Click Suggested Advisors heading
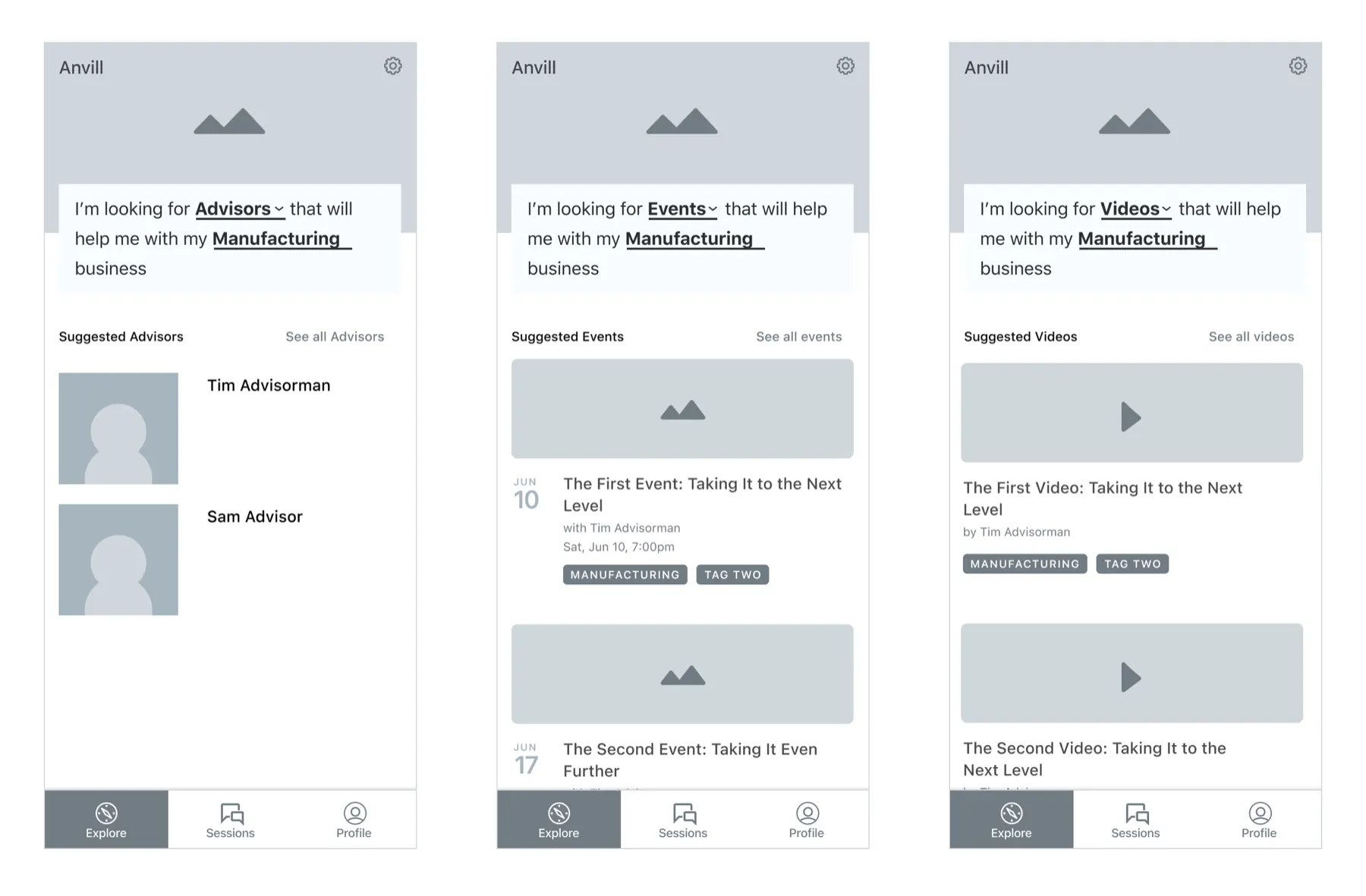Viewport: 1366px width, 896px height. pyautogui.click(x=121, y=337)
